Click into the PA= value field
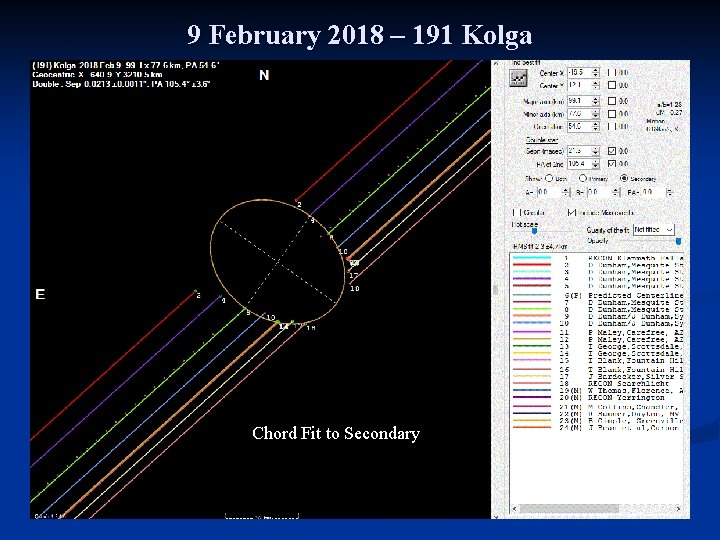This screenshot has height=540, width=720. click(x=653, y=192)
